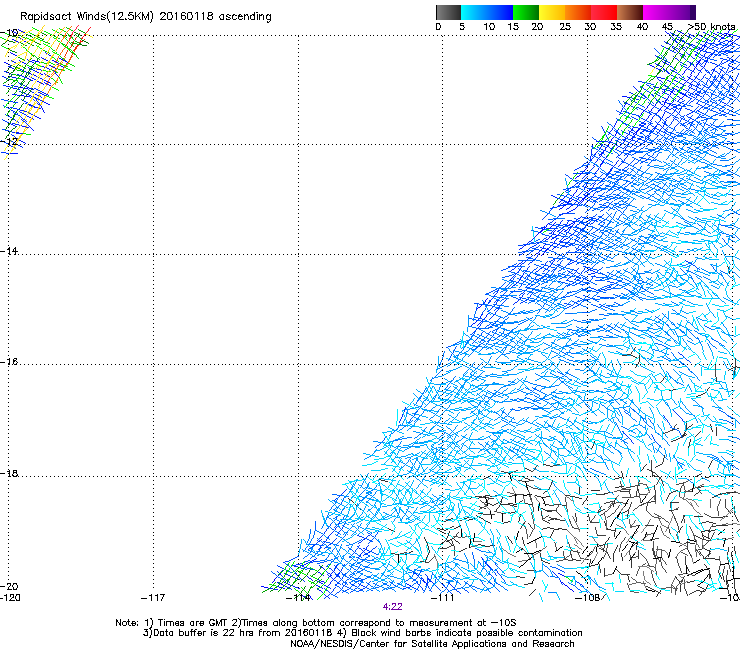Click the -12 latitude axis label
The image size is (740, 650).
pyautogui.click(x=9, y=141)
